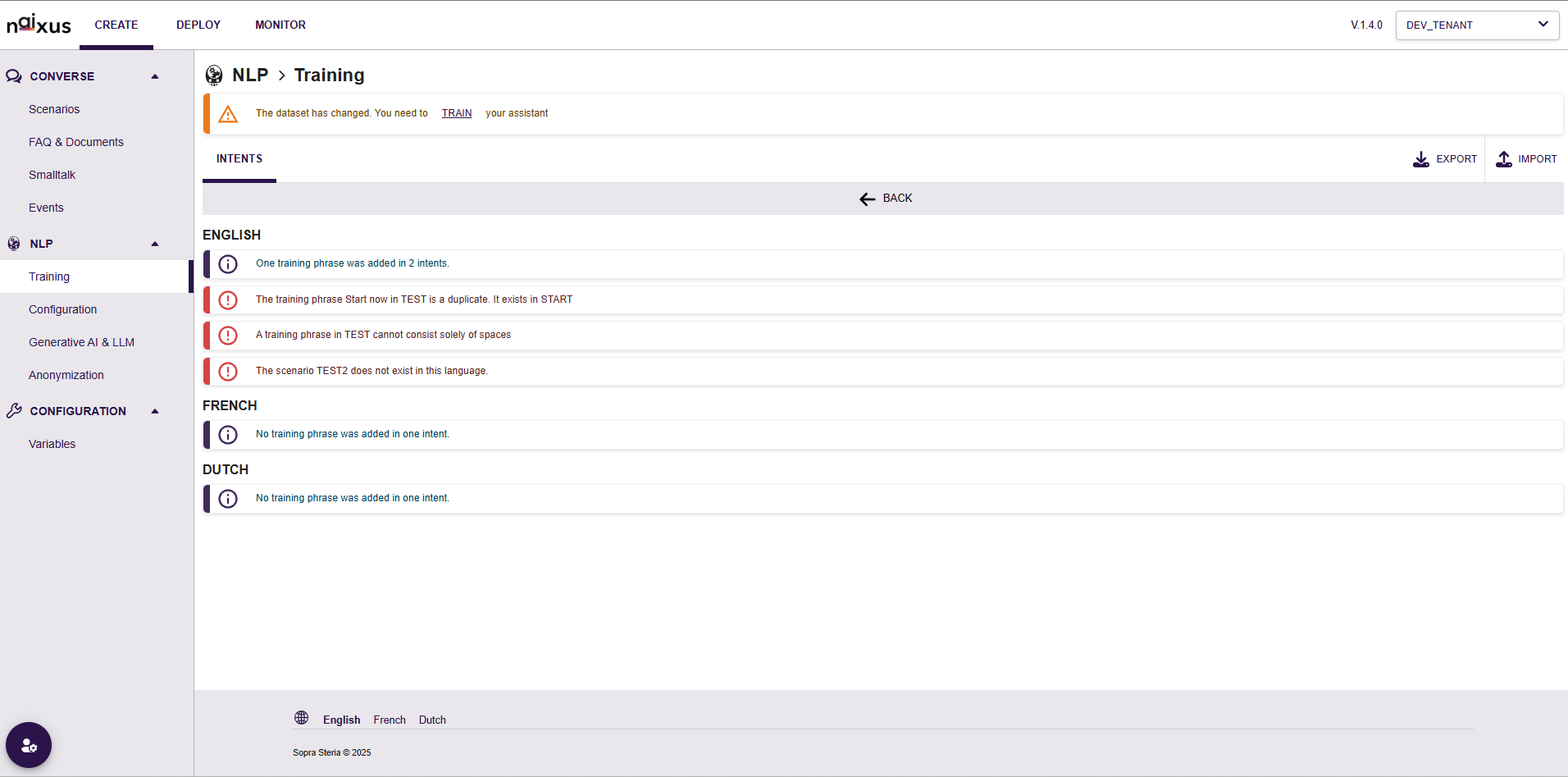The height and width of the screenshot is (777, 1568).
Task: Open Events in the sidebar
Action: pos(46,208)
